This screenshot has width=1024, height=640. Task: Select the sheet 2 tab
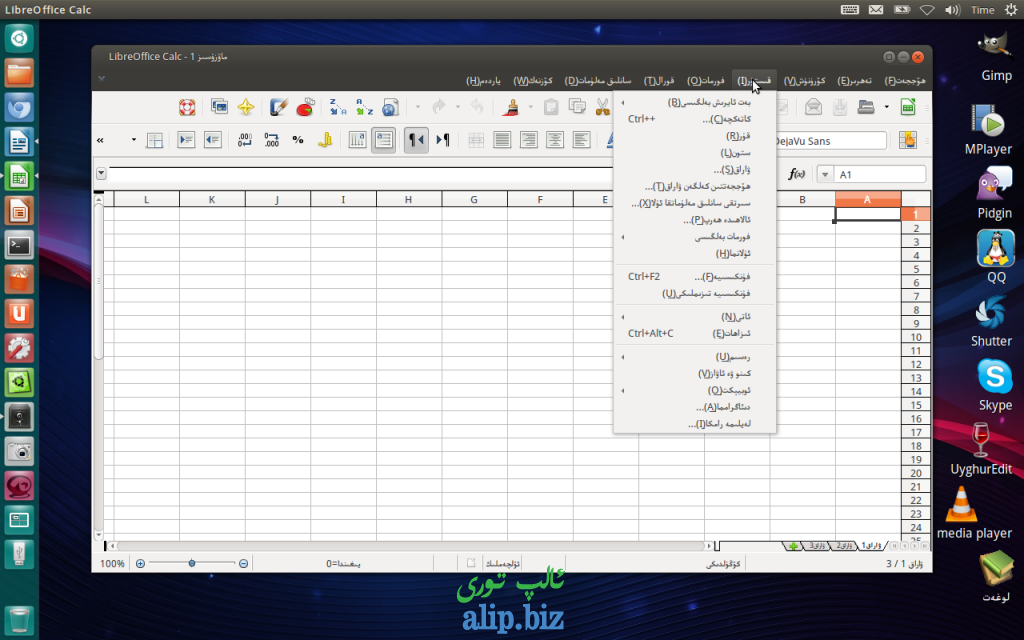click(844, 545)
